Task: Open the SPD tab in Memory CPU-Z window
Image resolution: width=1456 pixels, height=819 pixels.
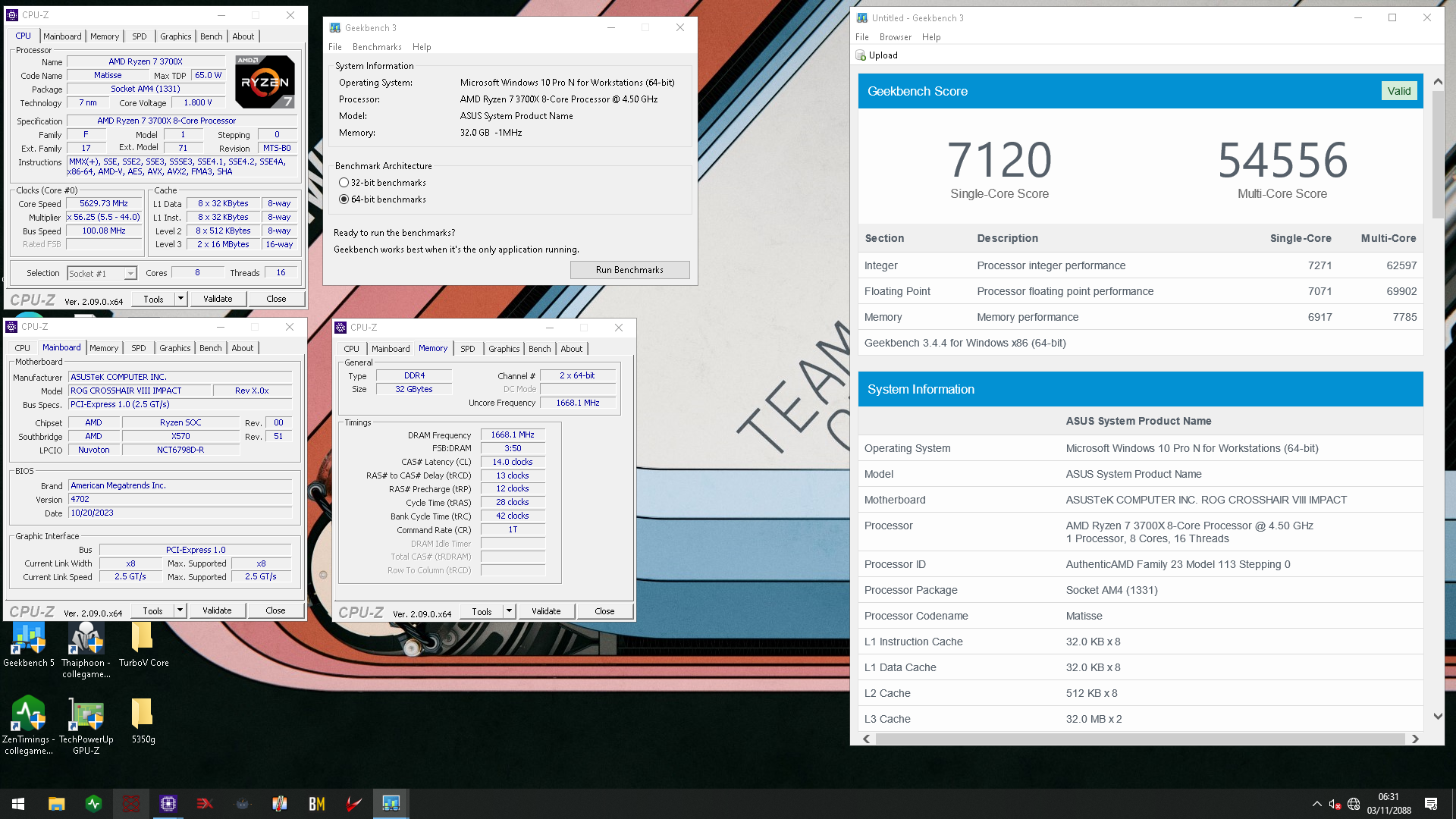Action: [x=468, y=349]
